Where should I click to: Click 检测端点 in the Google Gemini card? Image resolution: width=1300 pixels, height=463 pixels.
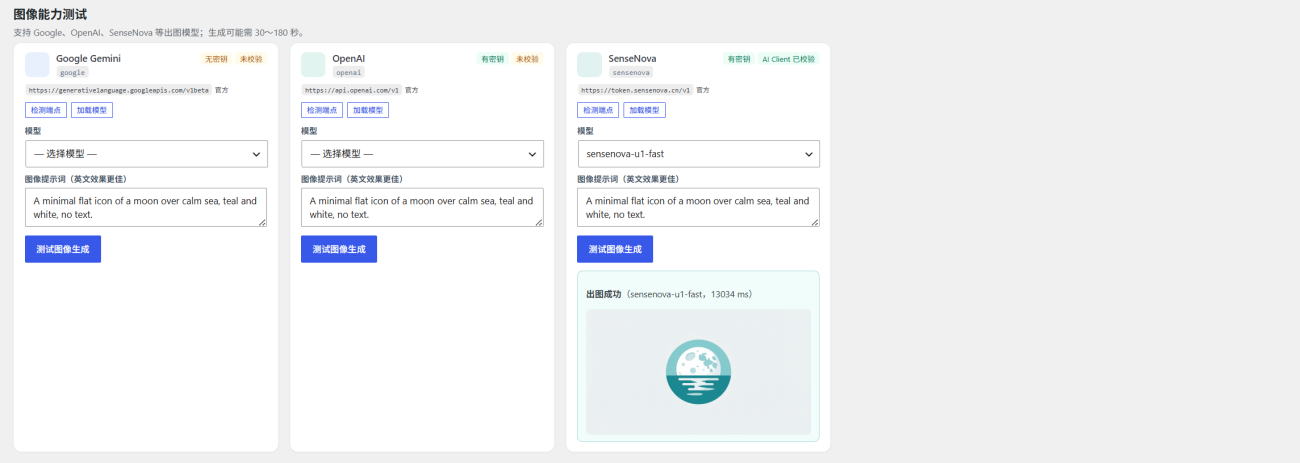(x=45, y=110)
